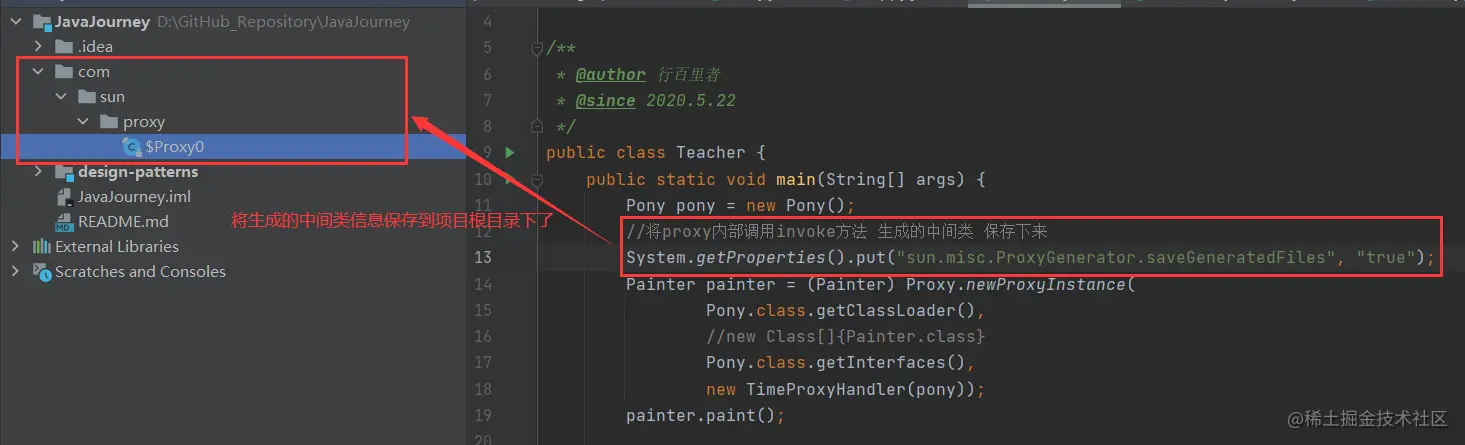
Task: Click the README.md markdown file icon
Action: click(x=64, y=221)
